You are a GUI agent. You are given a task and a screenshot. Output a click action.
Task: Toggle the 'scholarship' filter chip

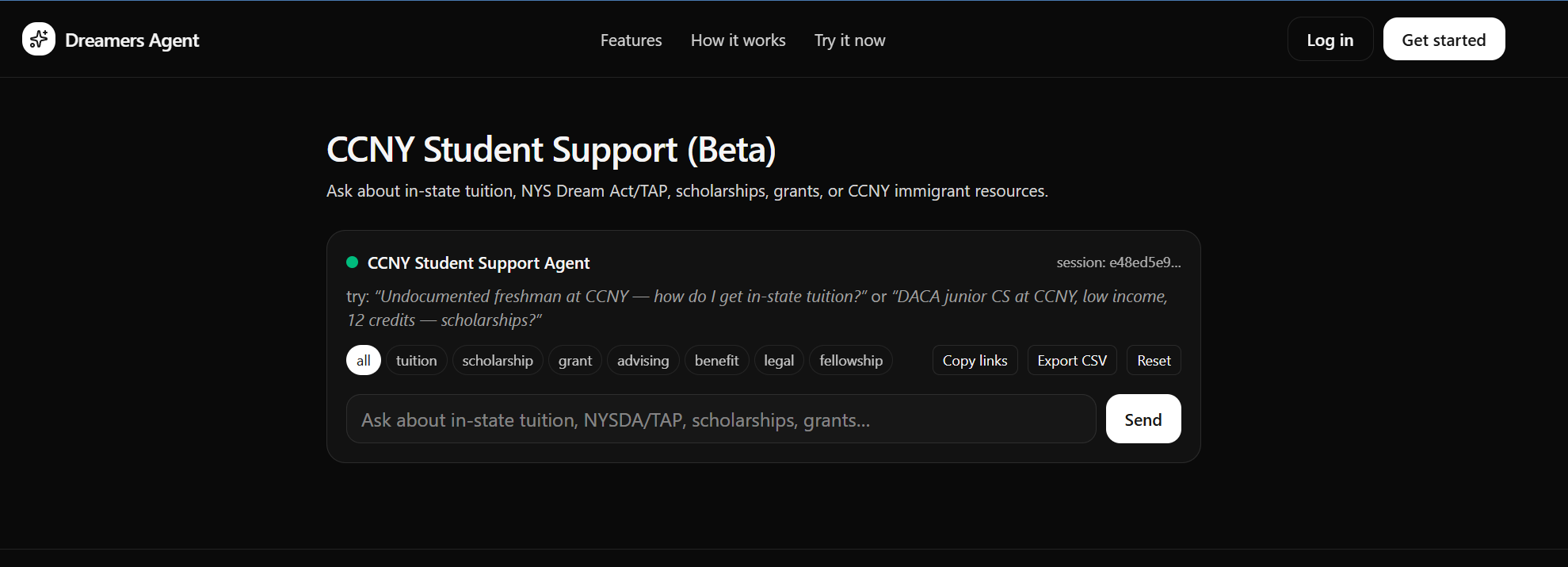click(x=498, y=360)
